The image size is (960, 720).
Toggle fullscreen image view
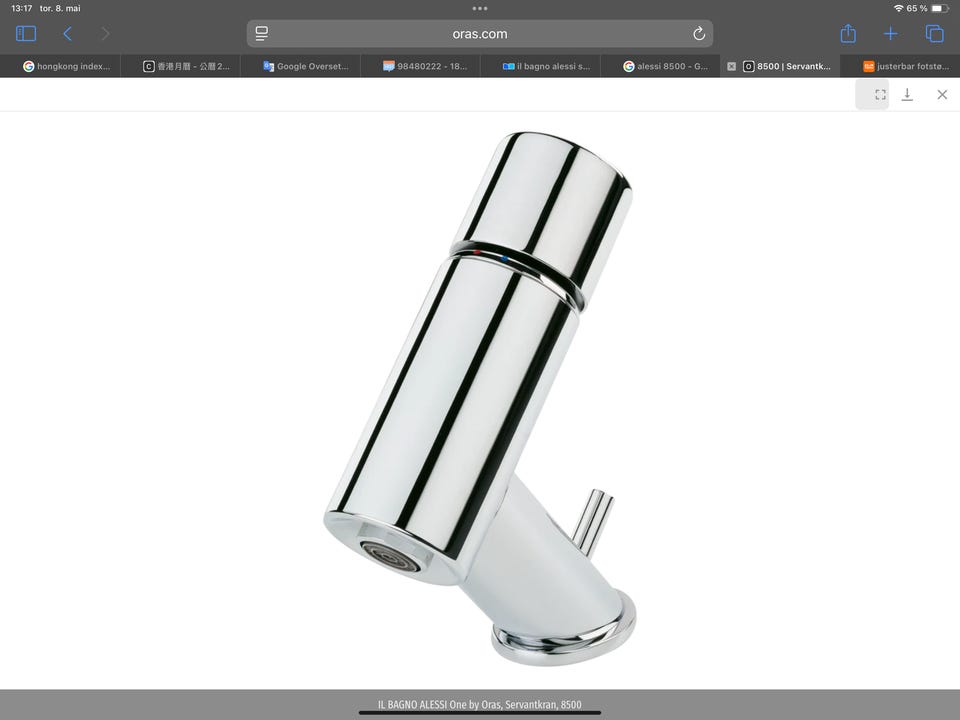[x=880, y=94]
